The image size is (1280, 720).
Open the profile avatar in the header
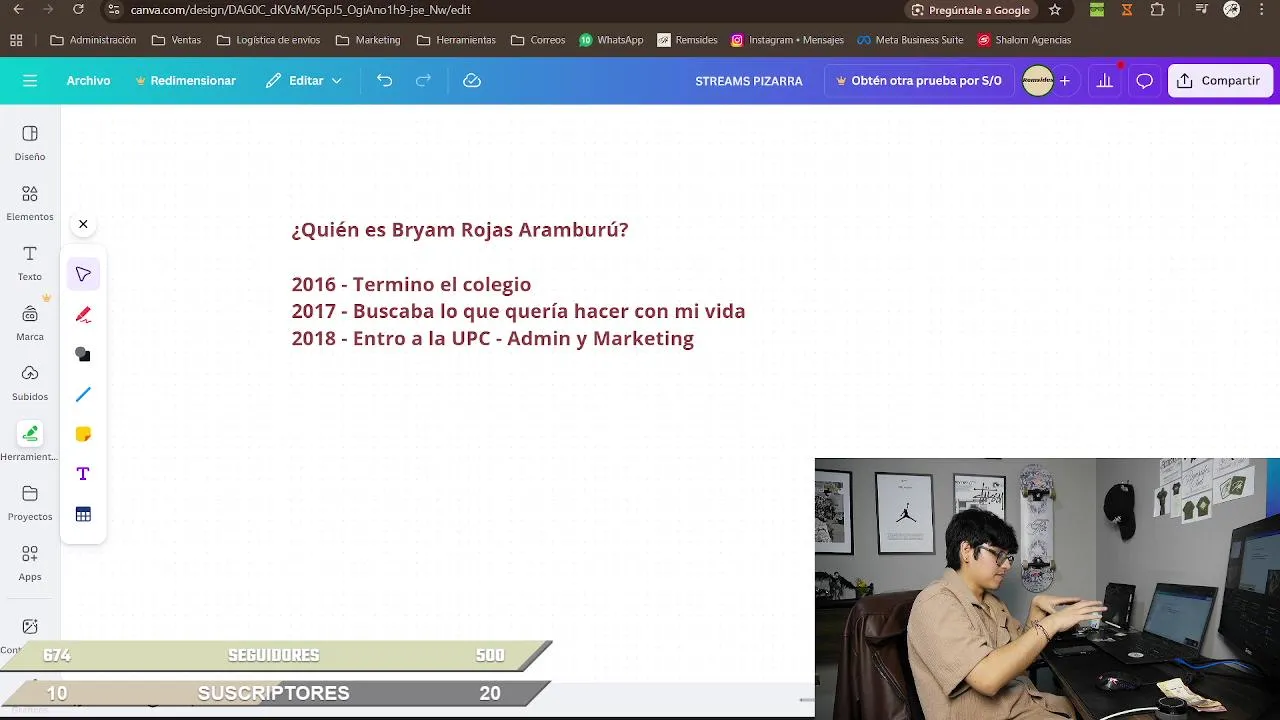tap(1038, 81)
